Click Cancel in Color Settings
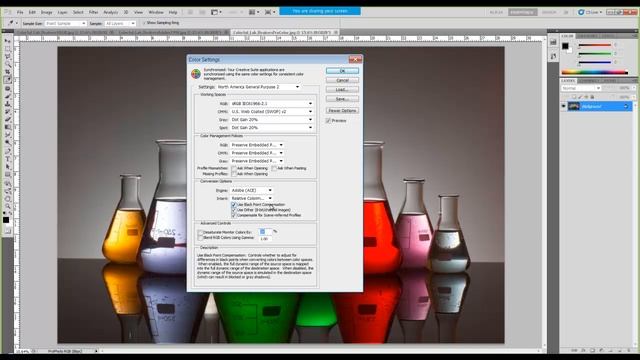Image resolution: width=640 pixels, height=360 pixels. point(342,80)
